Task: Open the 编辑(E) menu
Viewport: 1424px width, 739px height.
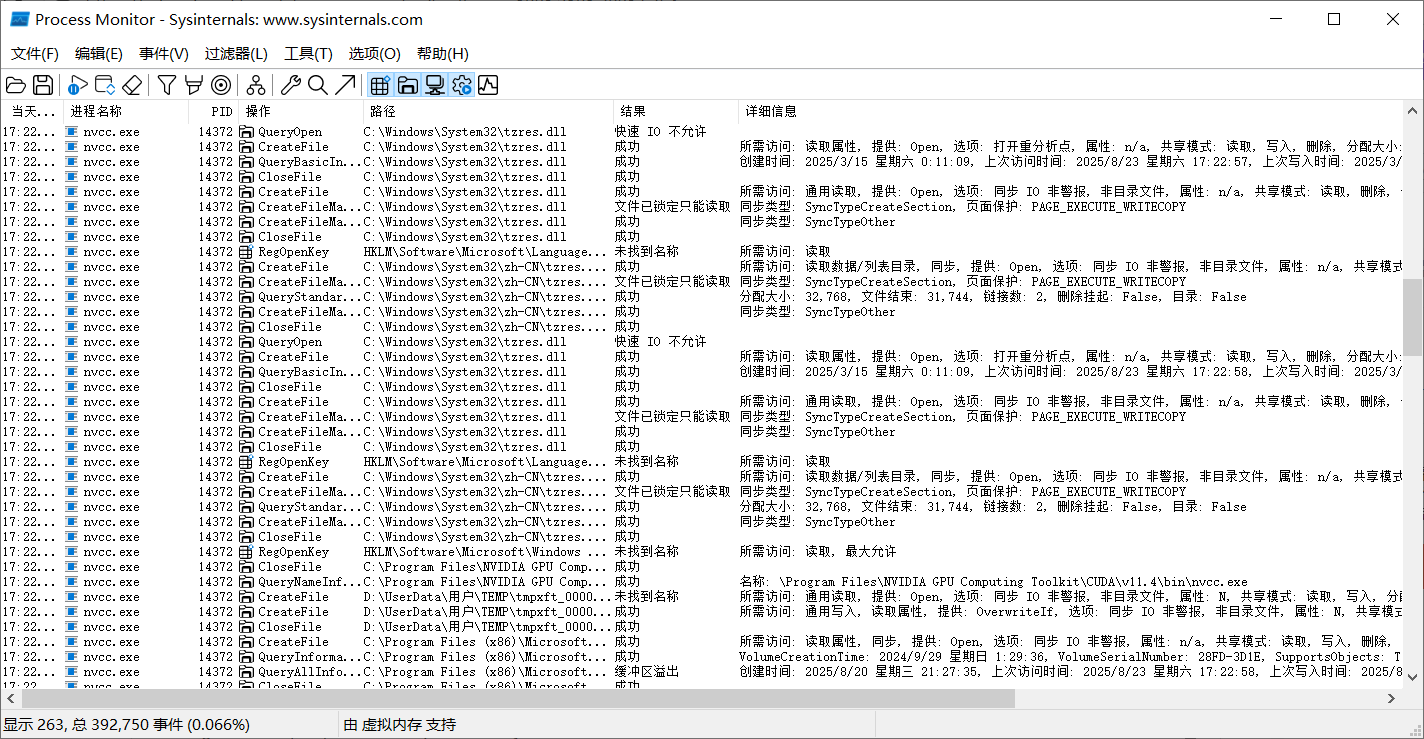Action: (99, 54)
